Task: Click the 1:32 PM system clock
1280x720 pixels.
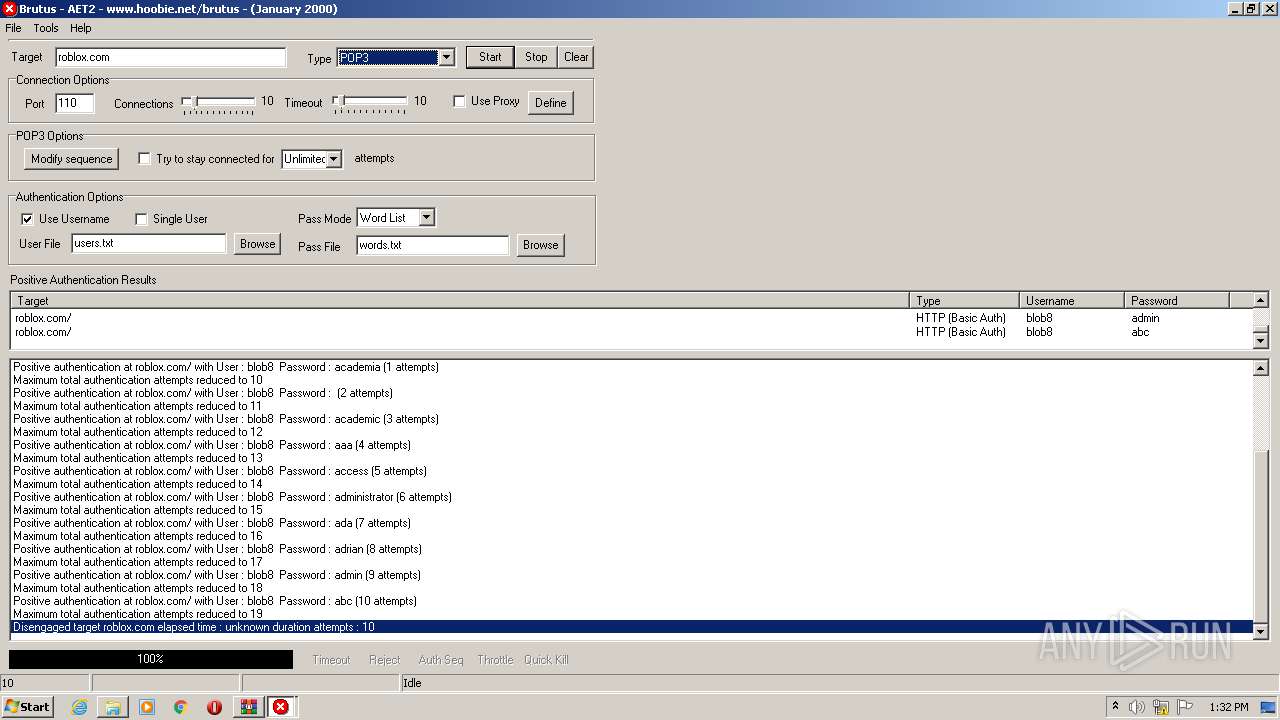Action: pyautogui.click(x=1228, y=707)
